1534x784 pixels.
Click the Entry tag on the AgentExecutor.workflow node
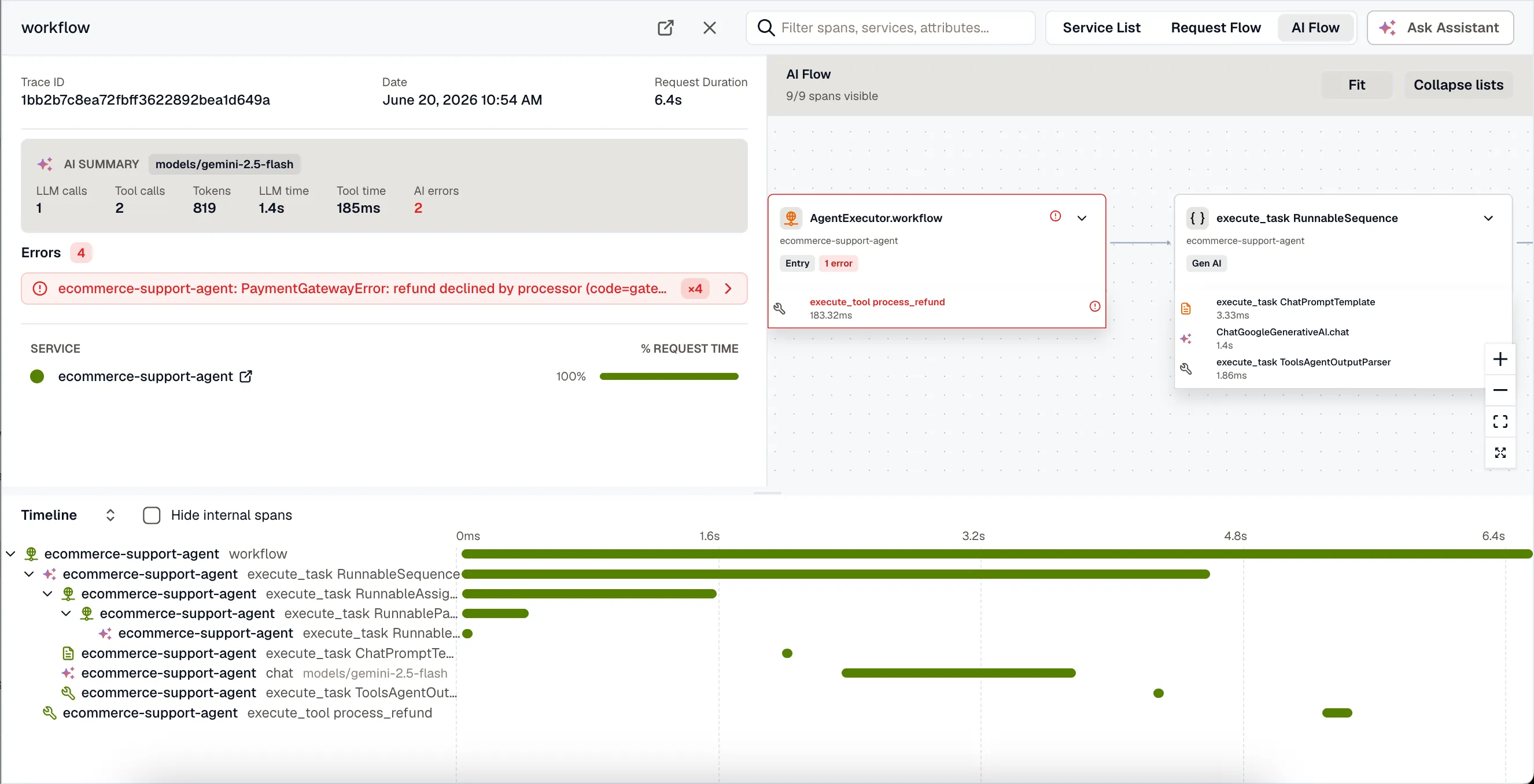(x=797, y=263)
